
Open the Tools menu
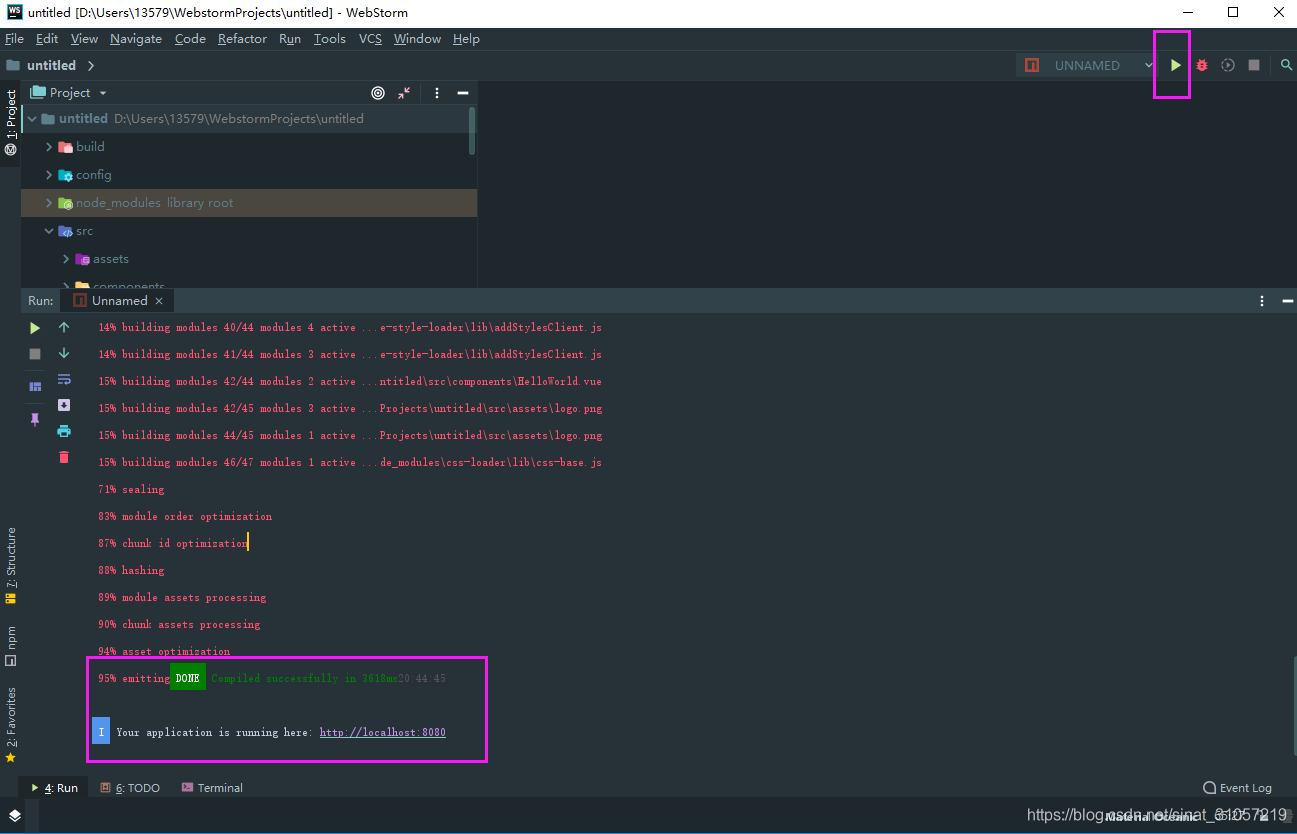(330, 39)
